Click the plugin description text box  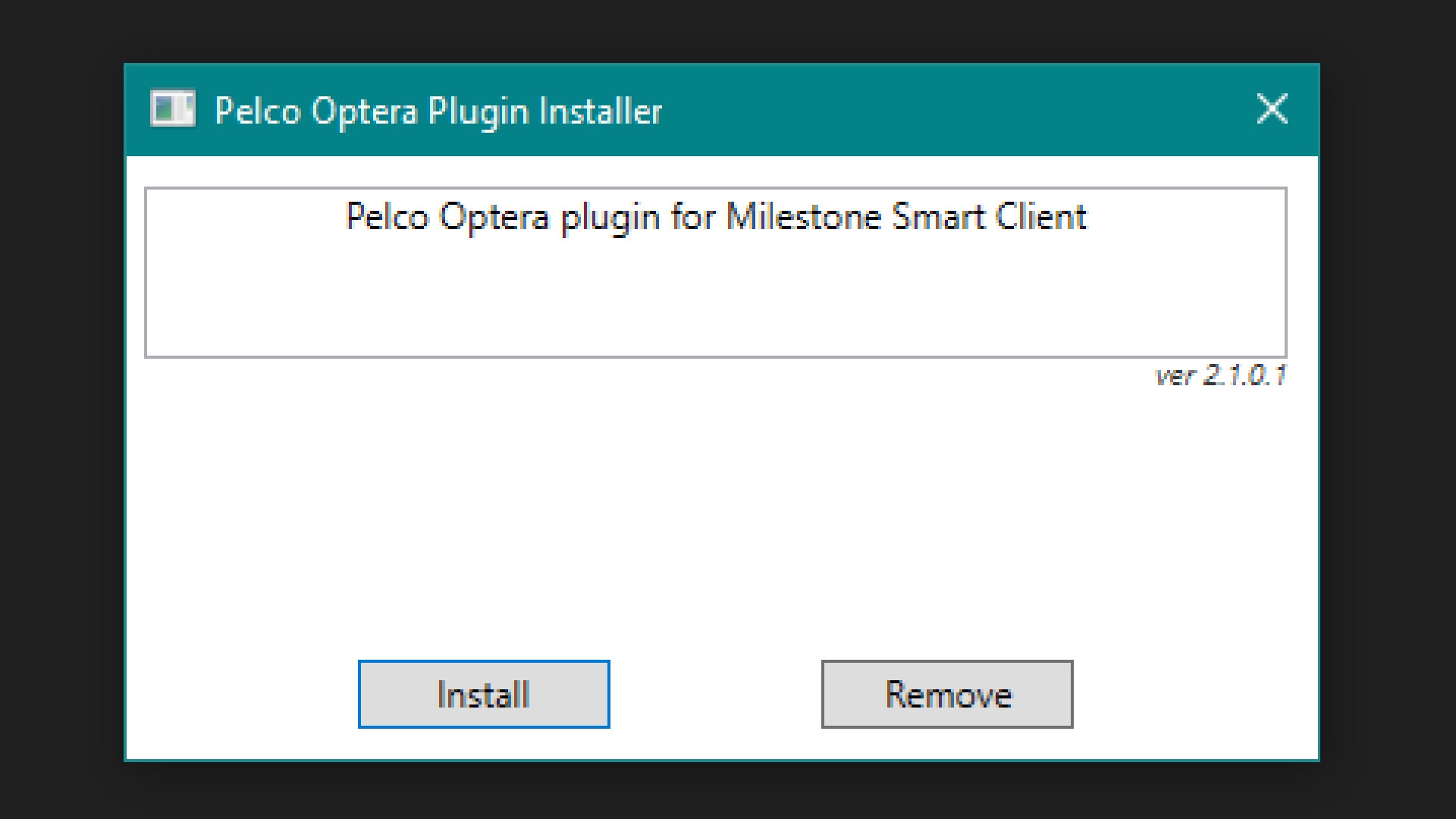point(715,272)
